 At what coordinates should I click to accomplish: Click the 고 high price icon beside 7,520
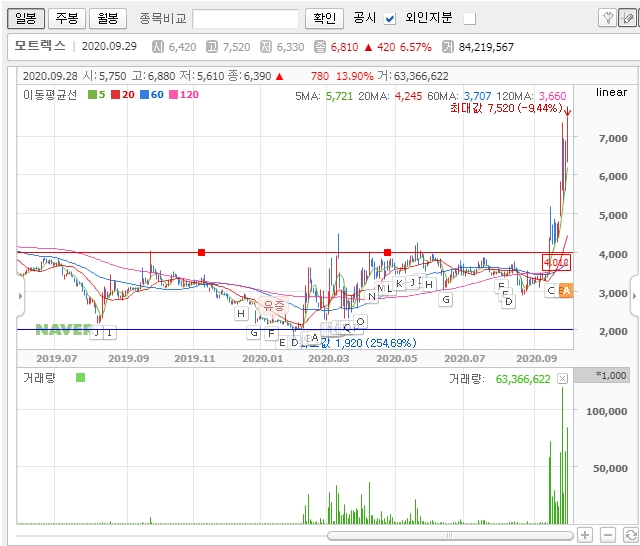pos(211,47)
